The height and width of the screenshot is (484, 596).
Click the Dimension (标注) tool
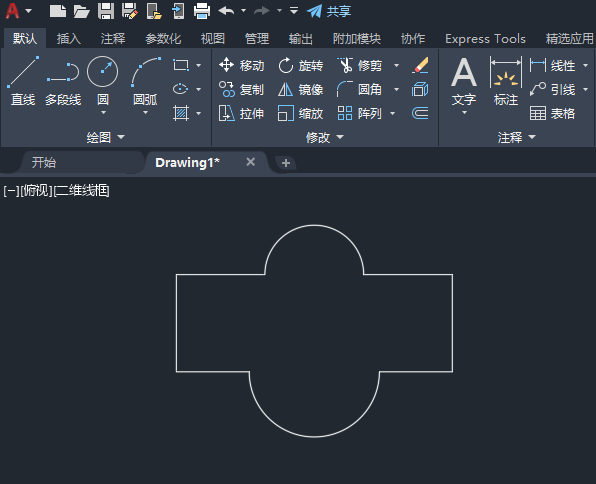pos(506,81)
